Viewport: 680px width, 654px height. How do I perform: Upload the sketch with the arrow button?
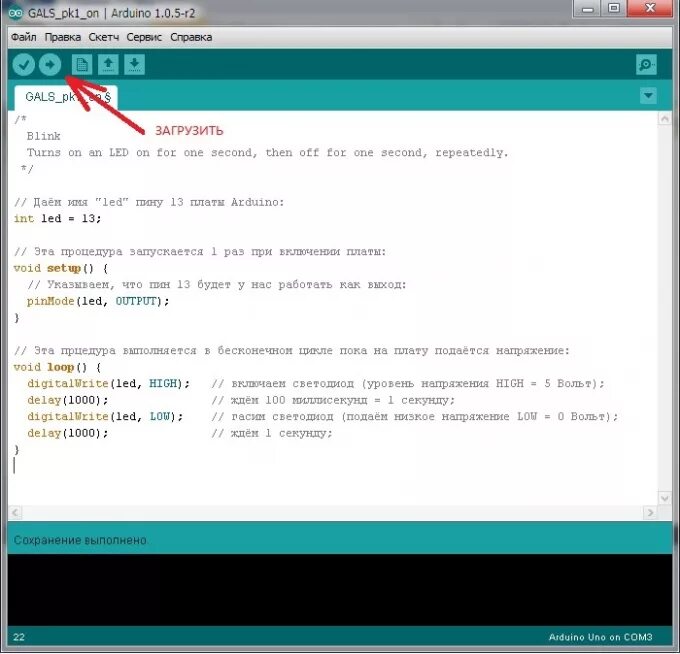(x=50, y=65)
